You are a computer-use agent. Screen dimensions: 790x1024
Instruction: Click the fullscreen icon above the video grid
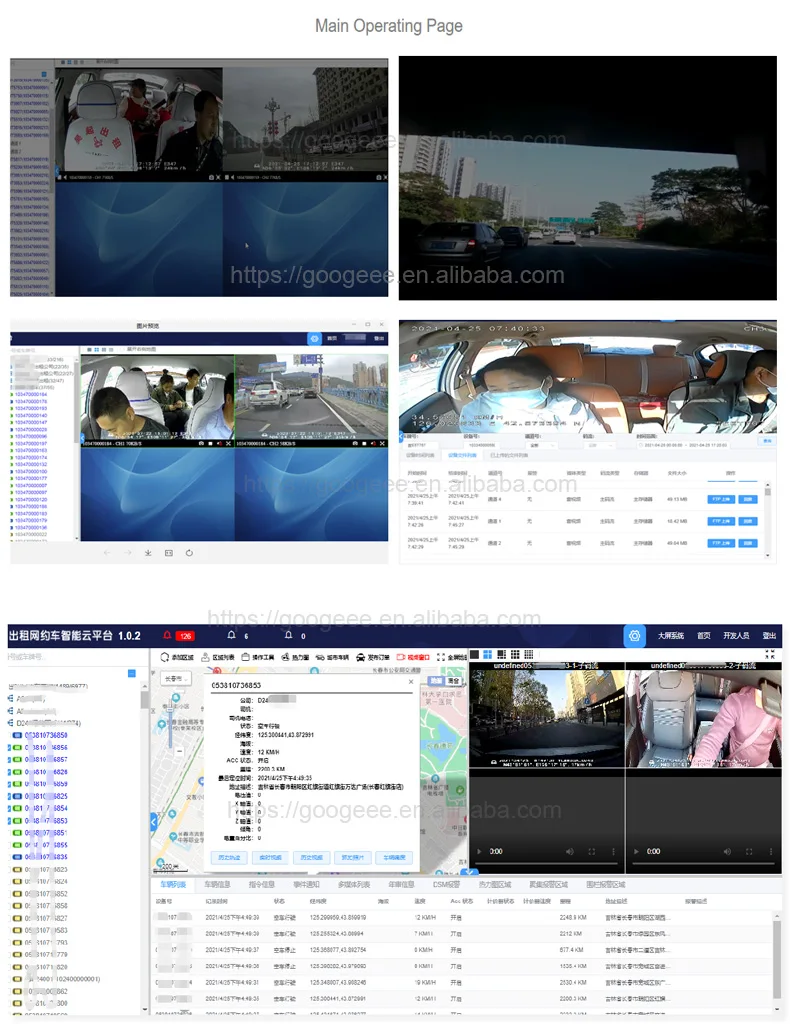[x=770, y=654]
